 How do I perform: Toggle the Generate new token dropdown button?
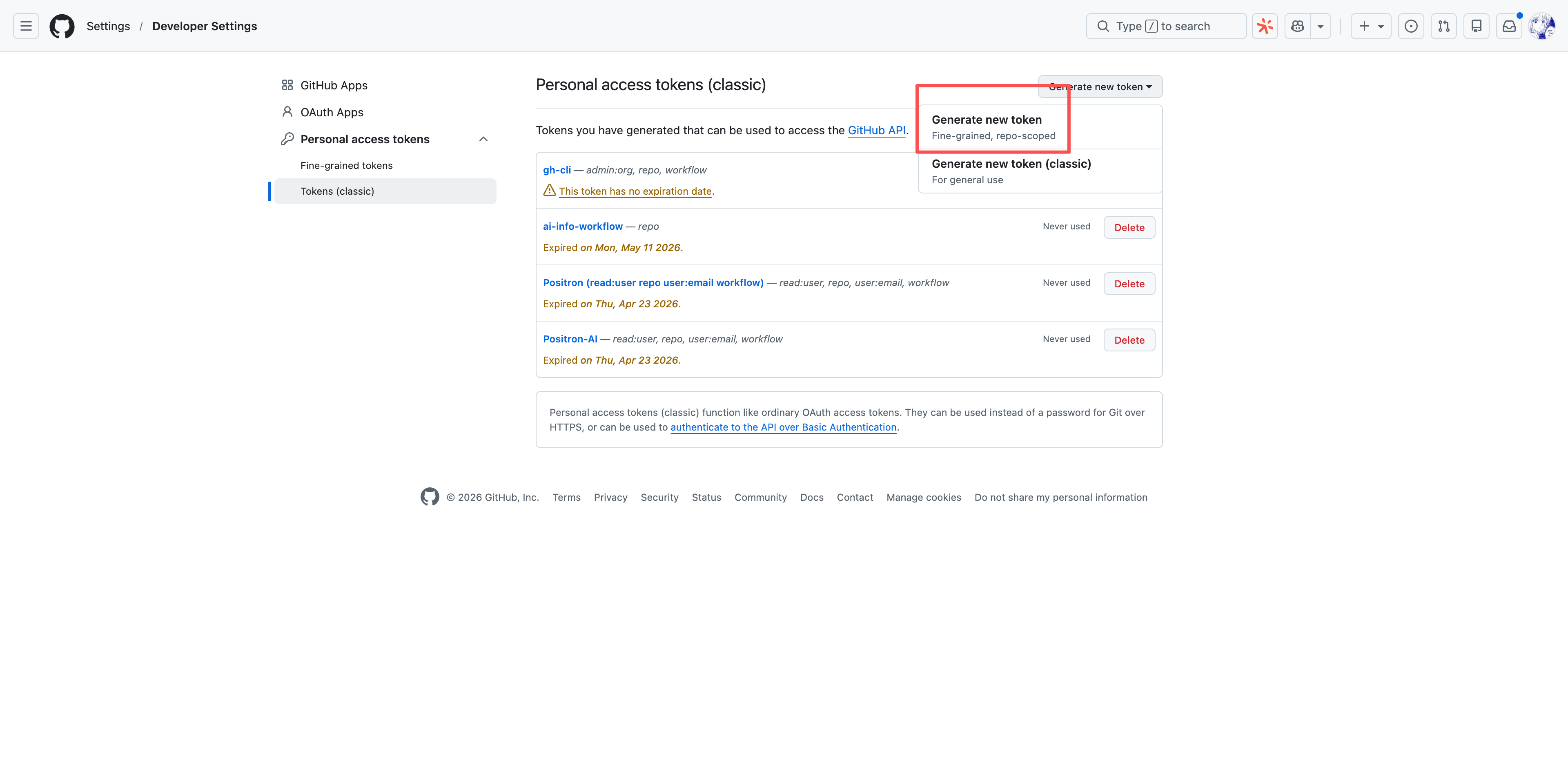click(x=1100, y=87)
